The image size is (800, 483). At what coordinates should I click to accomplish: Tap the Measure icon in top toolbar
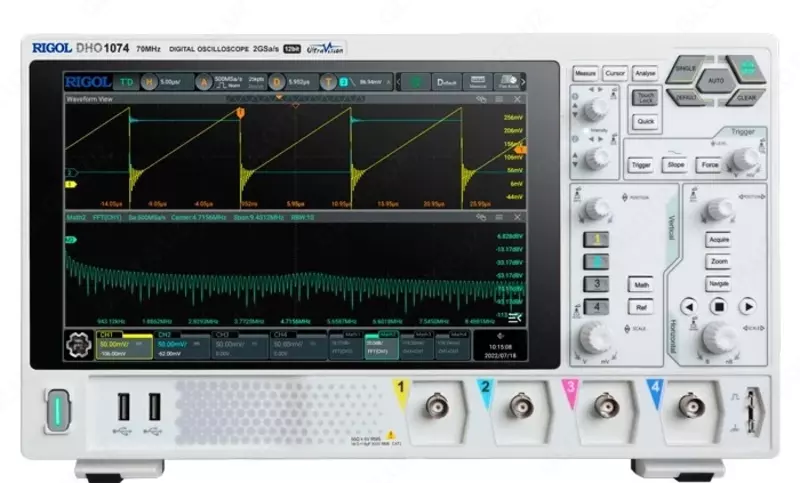click(x=477, y=82)
